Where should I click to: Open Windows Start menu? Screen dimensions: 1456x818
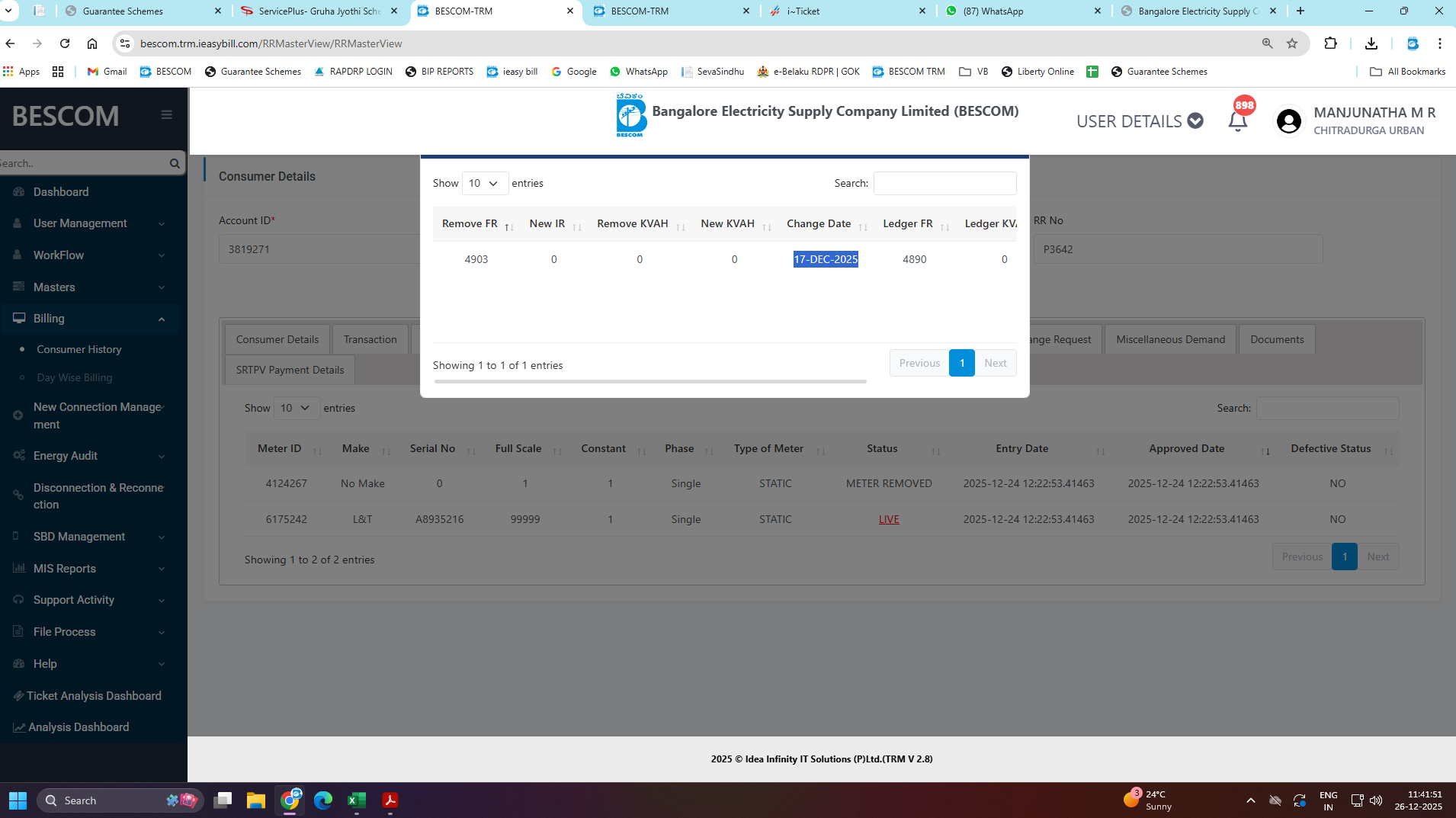18,800
